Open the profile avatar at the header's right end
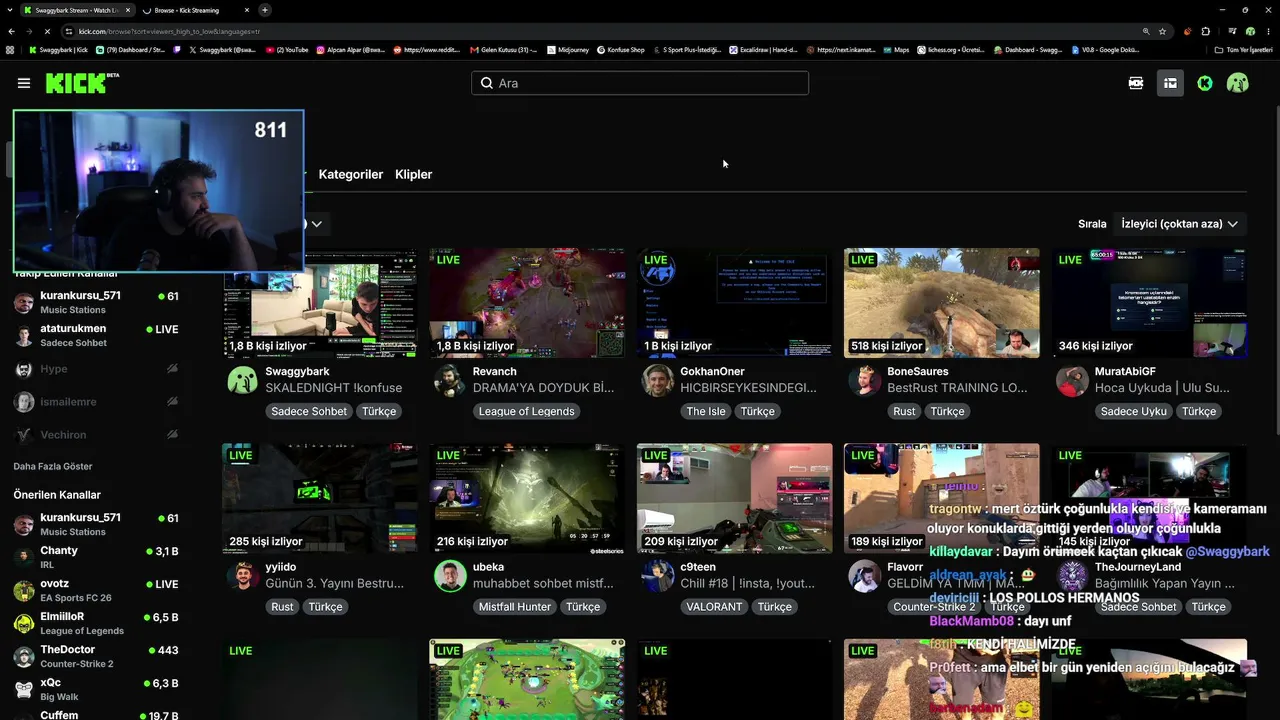Viewport: 1280px width, 720px height. (x=1238, y=83)
